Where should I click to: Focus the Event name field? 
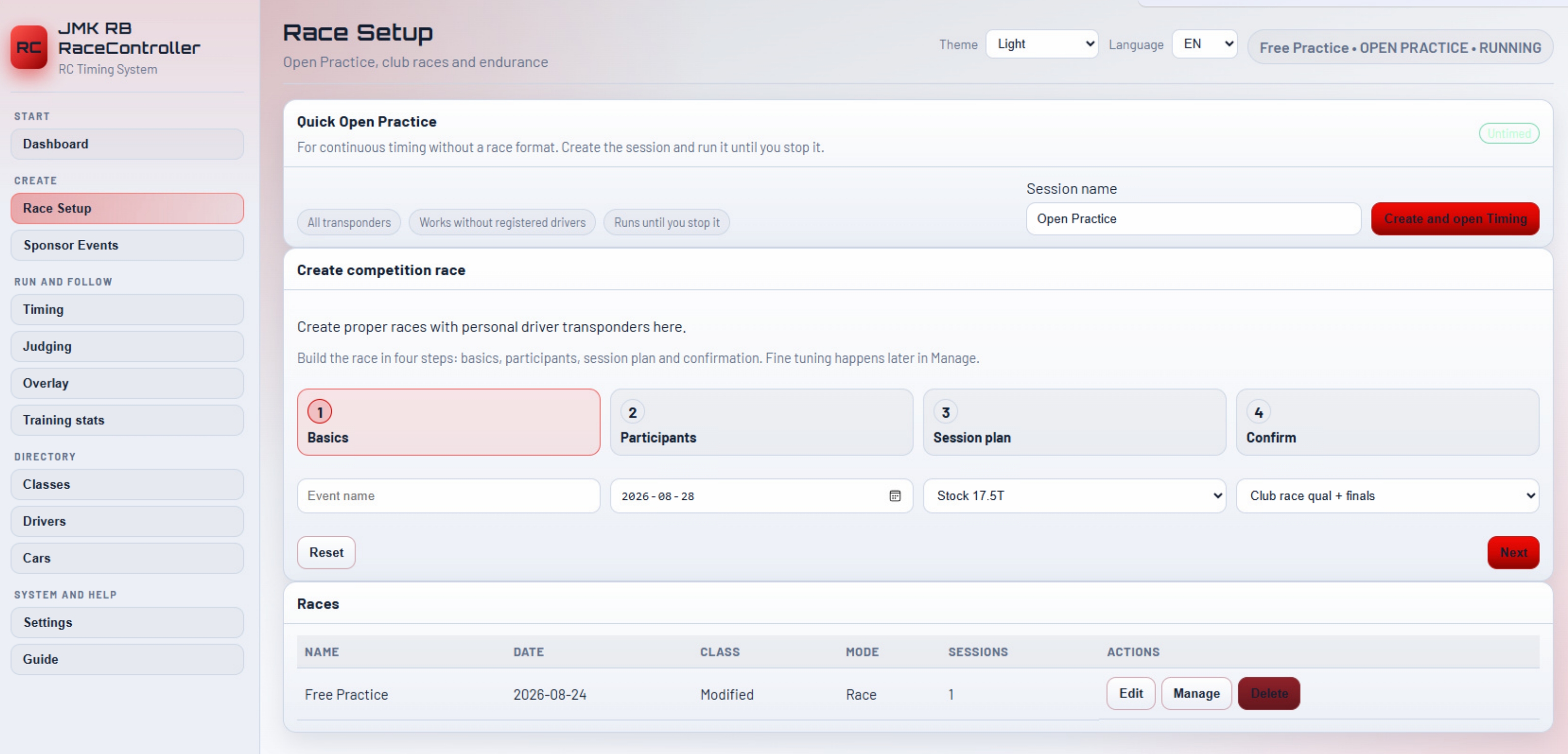(448, 496)
